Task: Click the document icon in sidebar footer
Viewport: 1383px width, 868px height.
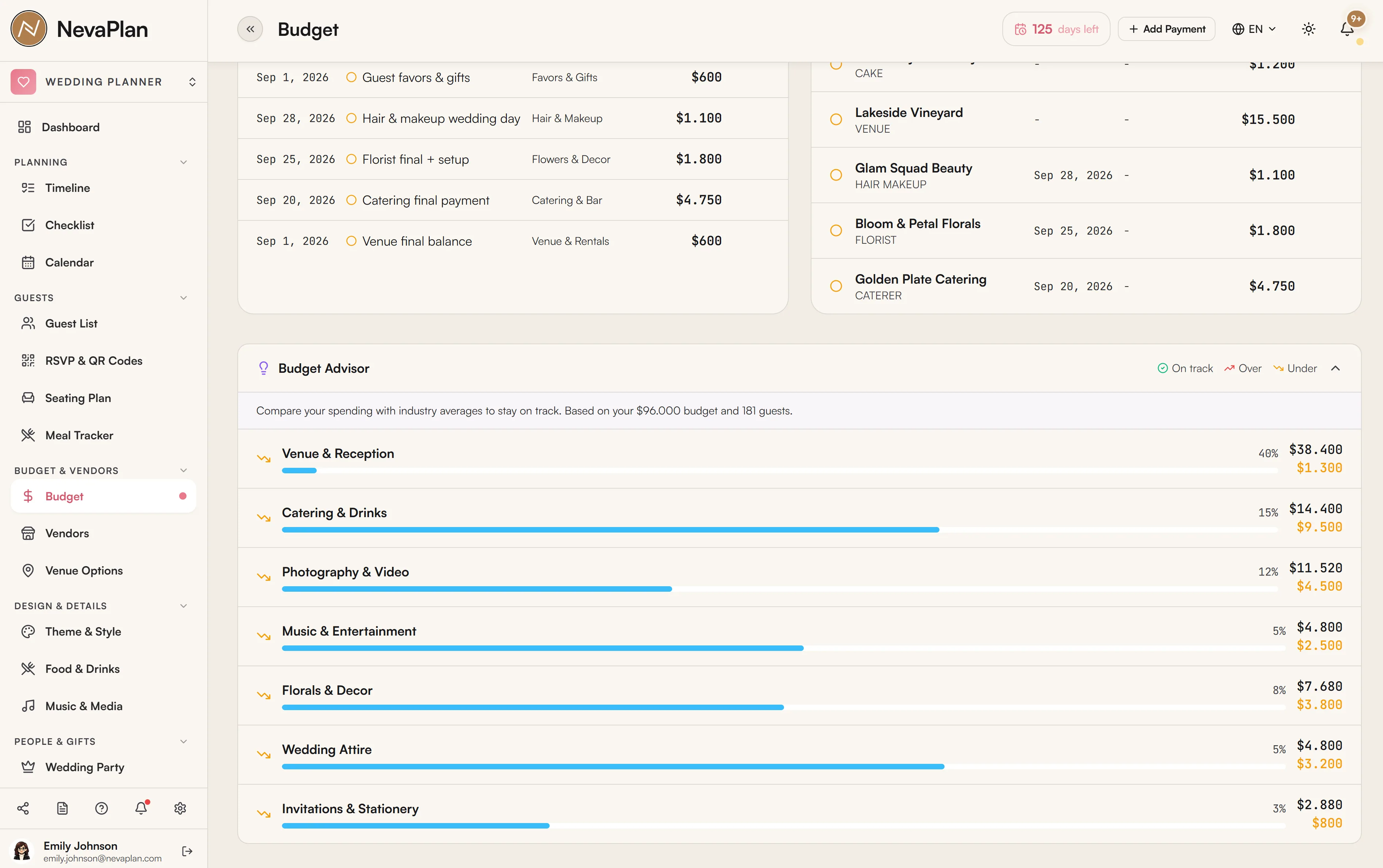Action: click(x=63, y=809)
